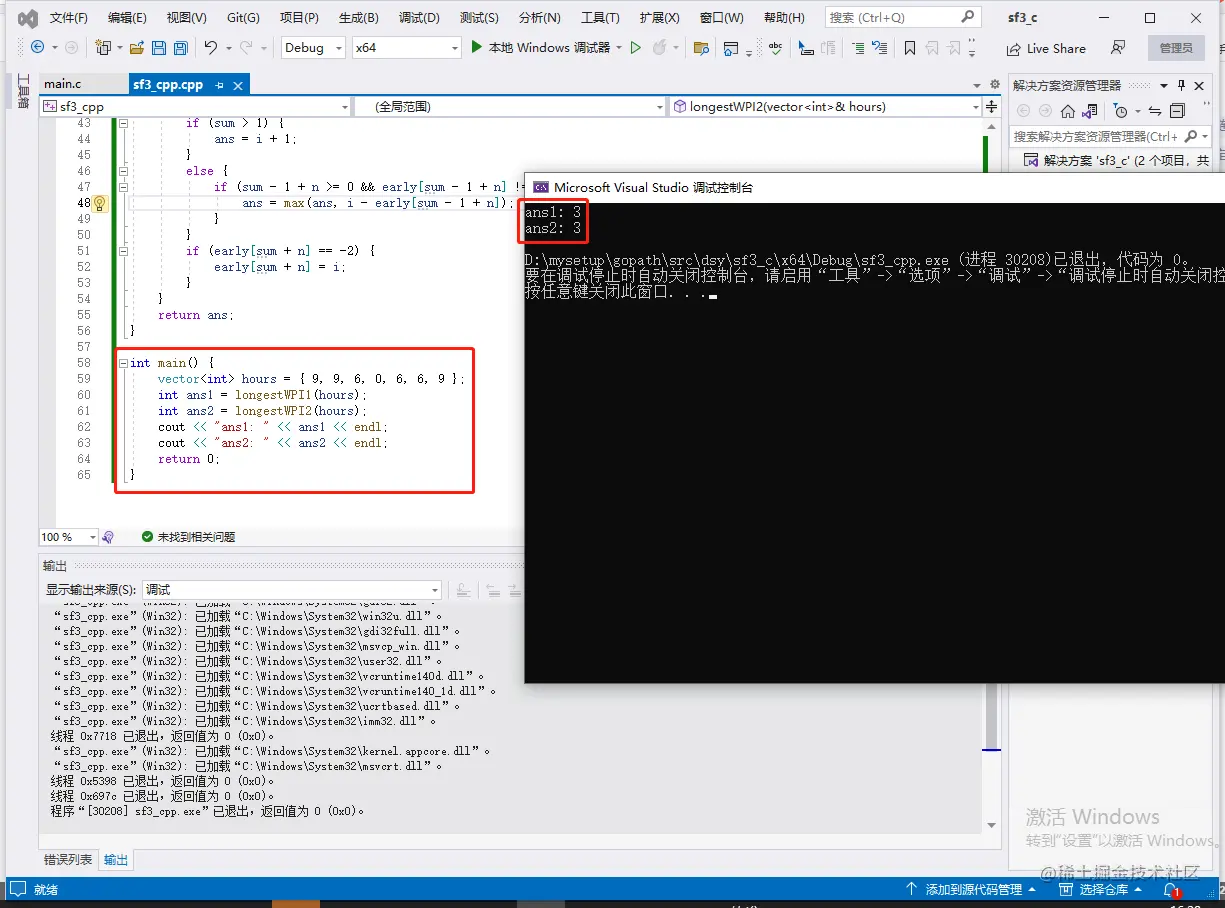The width and height of the screenshot is (1225, 908).
Task: Click 未找到相关问题 status indicator
Action: [188, 537]
